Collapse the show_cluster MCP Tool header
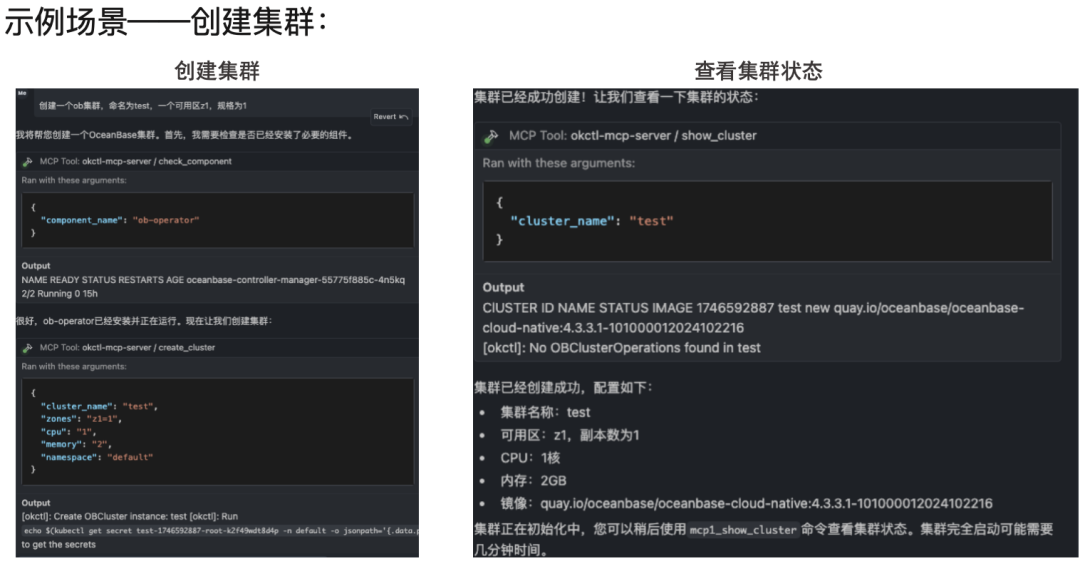 pos(632,136)
